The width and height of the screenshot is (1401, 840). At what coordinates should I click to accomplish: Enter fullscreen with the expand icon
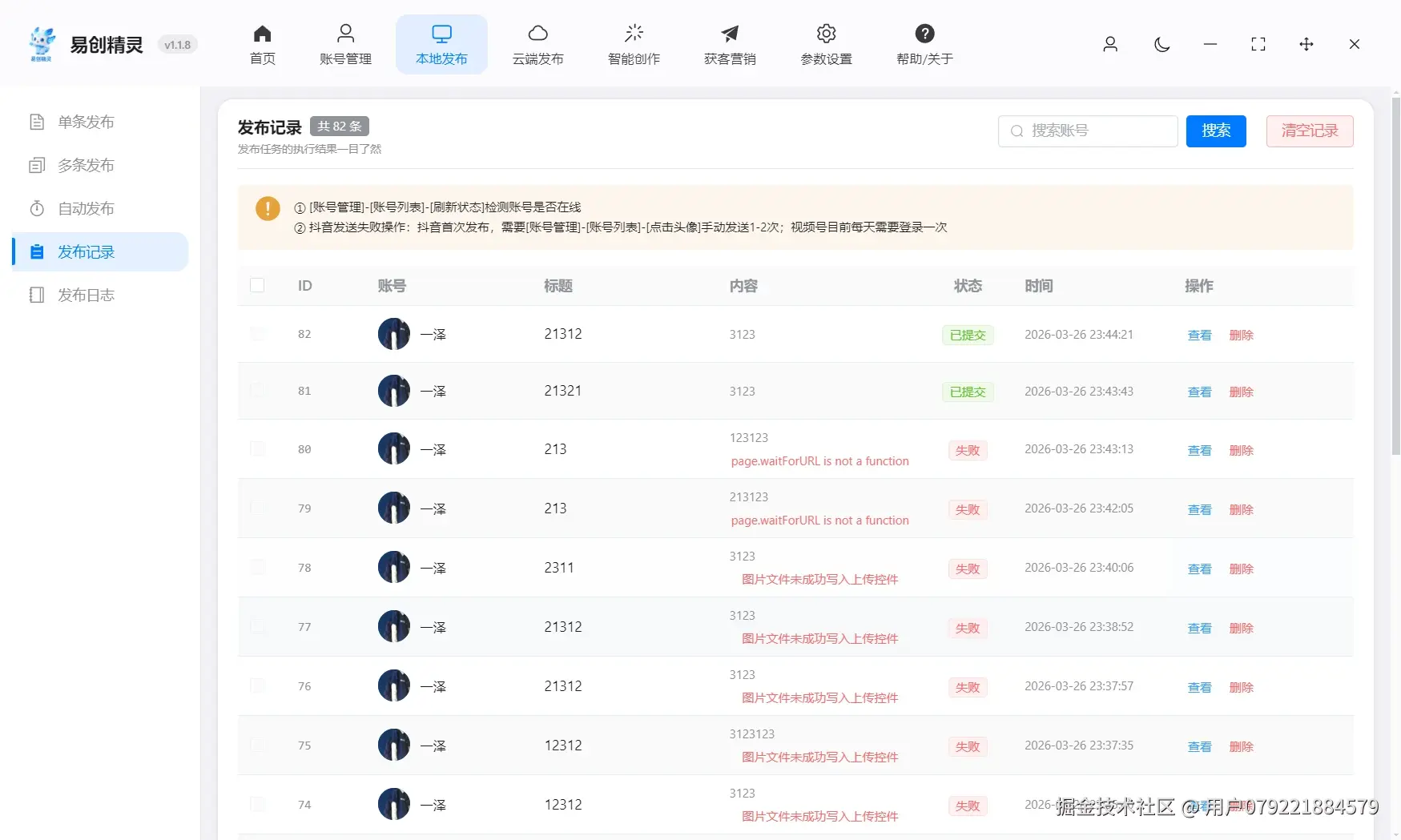tap(1258, 45)
